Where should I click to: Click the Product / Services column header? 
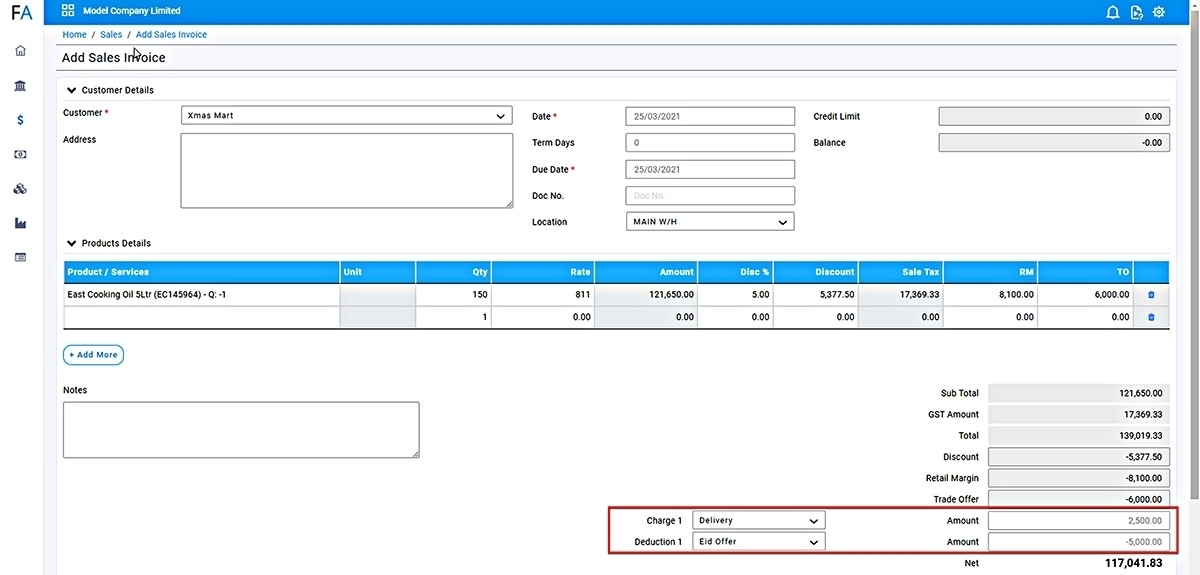[x=202, y=272]
